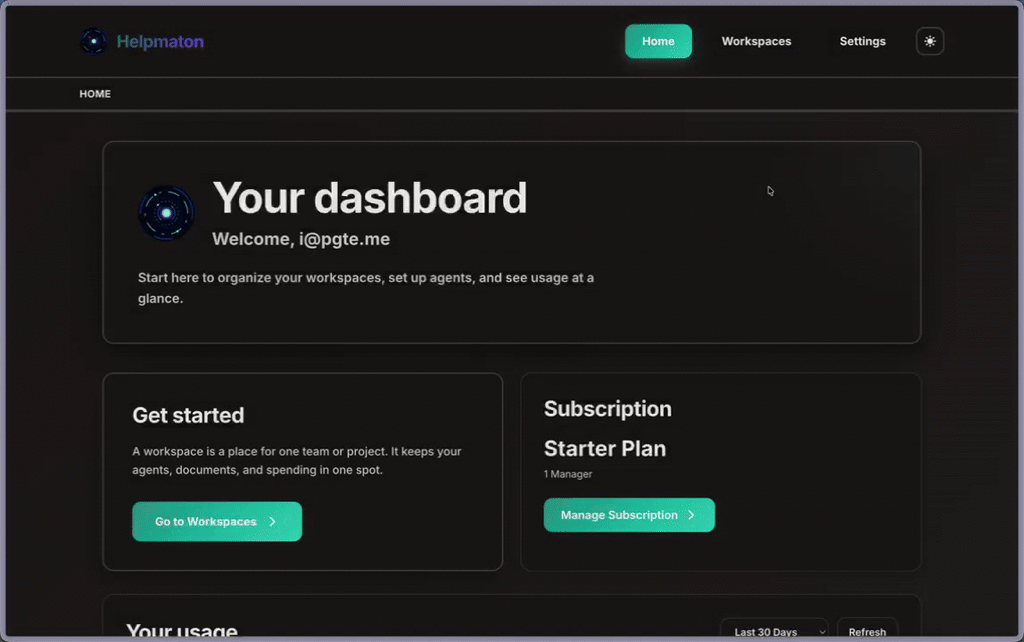Open the Home nav tab
The width and height of the screenshot is (1024, 642).
click(x=658, y=41)
